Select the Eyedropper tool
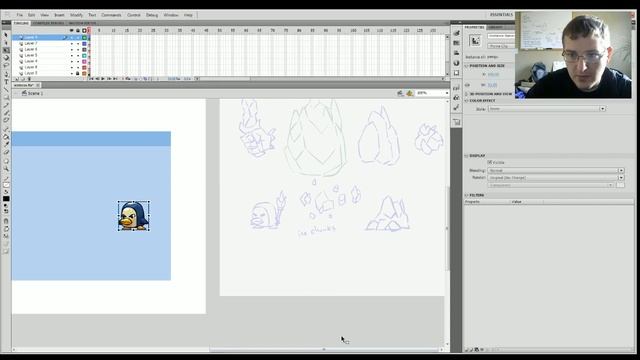The image size is (640, 360). tap(6, 144)
